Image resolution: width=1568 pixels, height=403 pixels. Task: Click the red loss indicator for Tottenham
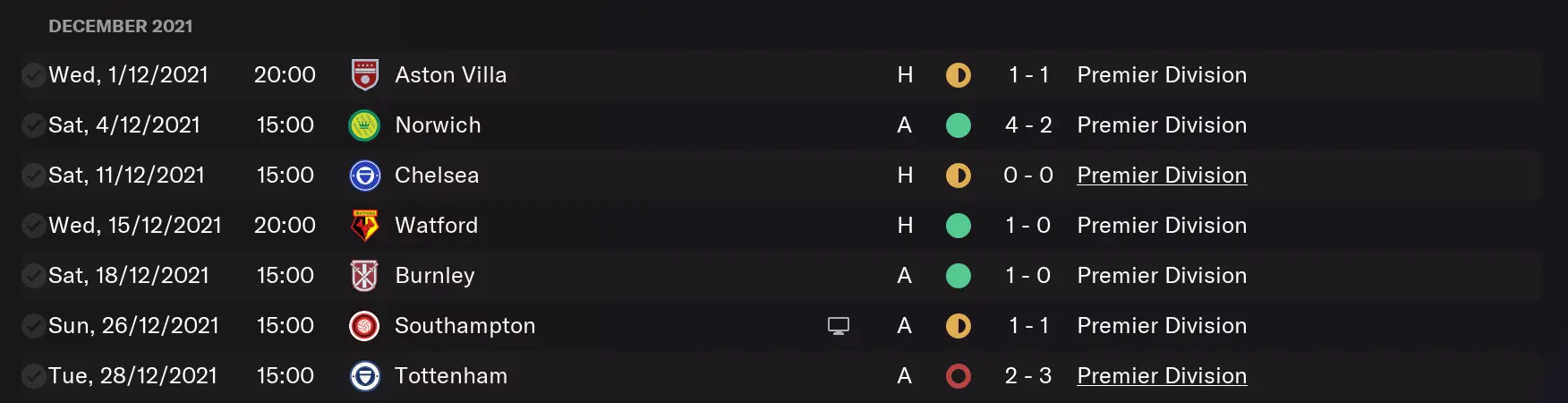958,376
